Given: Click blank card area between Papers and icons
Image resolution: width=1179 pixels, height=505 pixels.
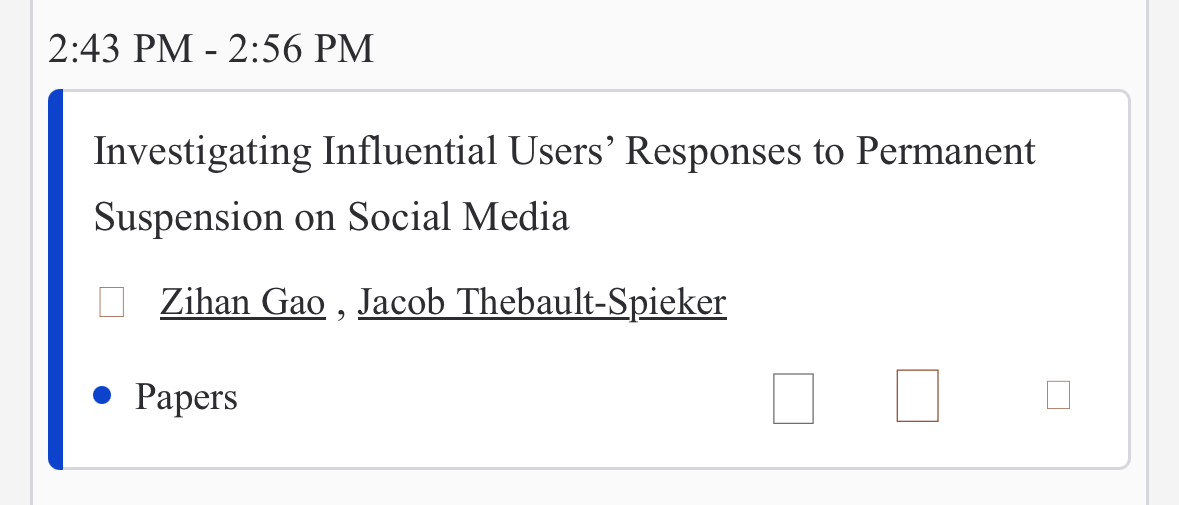Looking at the screenshot, I should pos(504,397).
